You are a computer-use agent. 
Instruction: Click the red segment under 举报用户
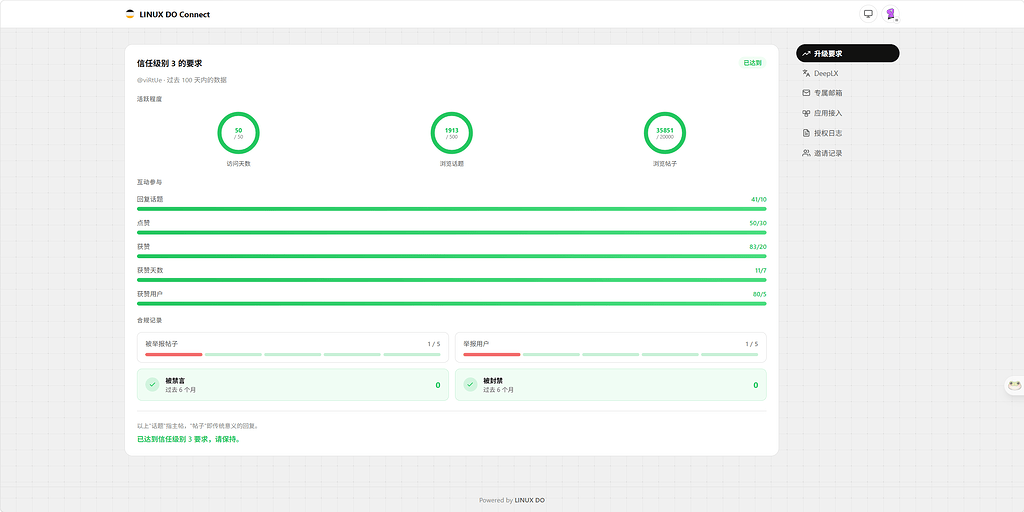click(492, 355)
